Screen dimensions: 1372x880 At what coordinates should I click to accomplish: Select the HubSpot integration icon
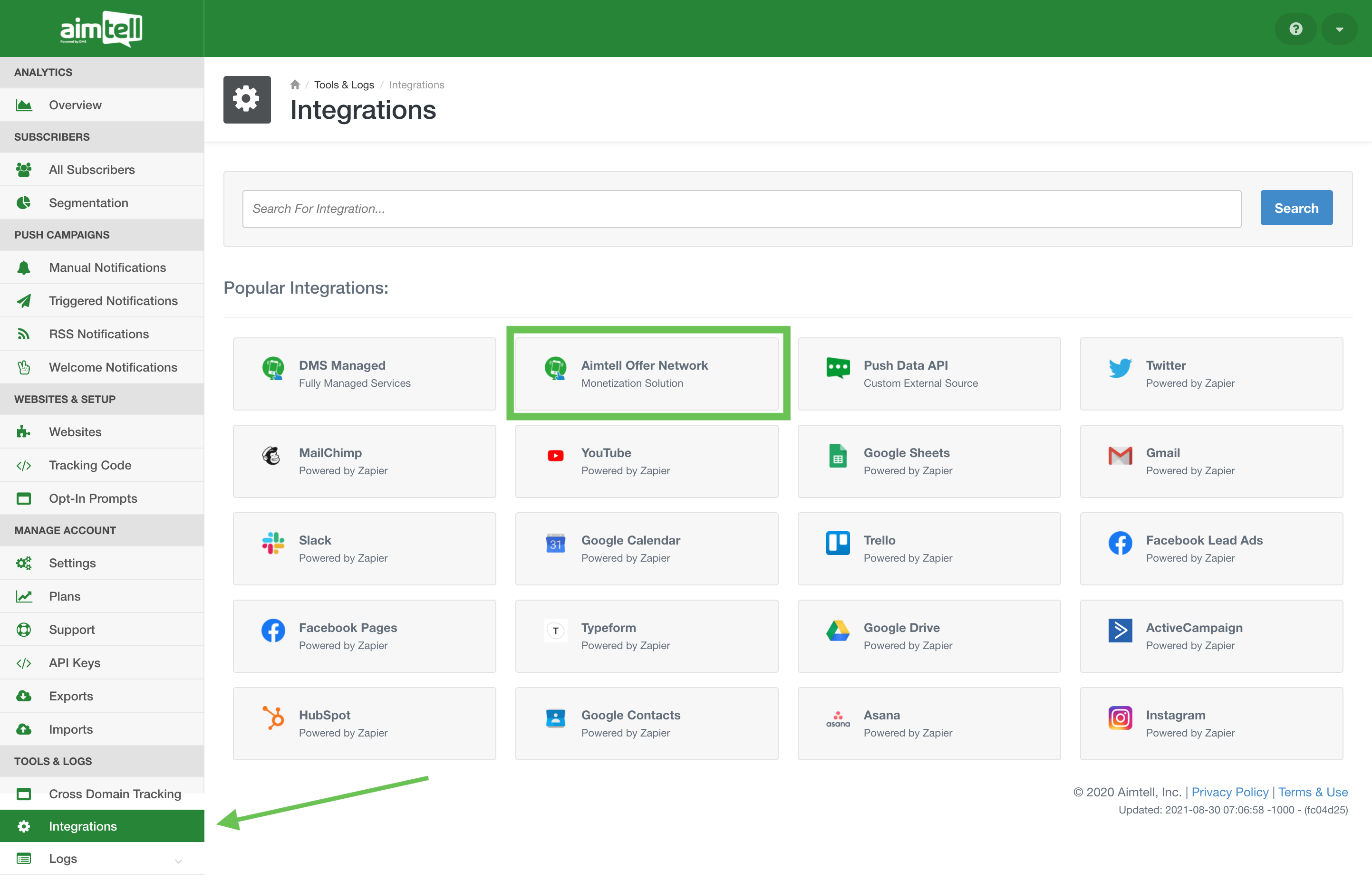point(273,717)
